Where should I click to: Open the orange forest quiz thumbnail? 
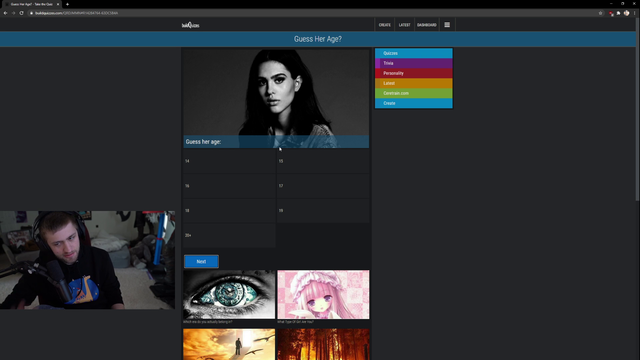pyautogui.click(x=323, y=344)
